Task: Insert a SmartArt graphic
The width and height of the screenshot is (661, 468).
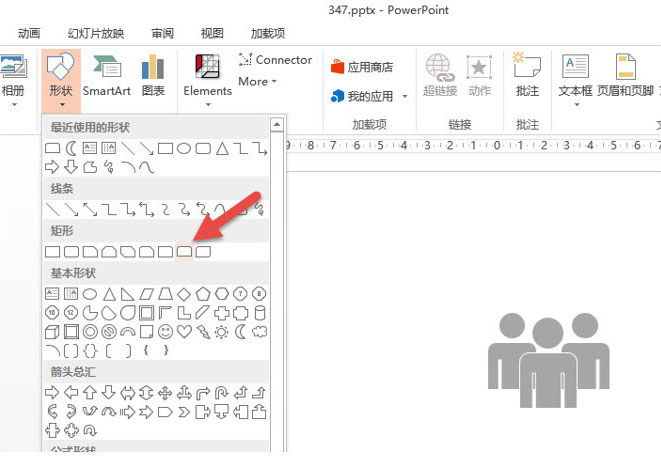Action: 106,75
